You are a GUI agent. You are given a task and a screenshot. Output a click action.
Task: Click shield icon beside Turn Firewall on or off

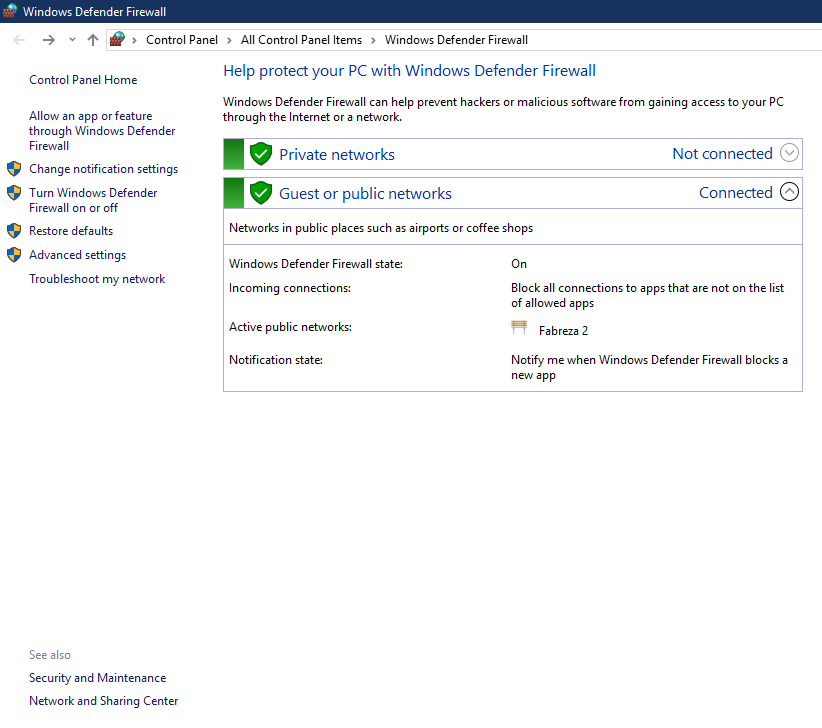tap(14, 193)
